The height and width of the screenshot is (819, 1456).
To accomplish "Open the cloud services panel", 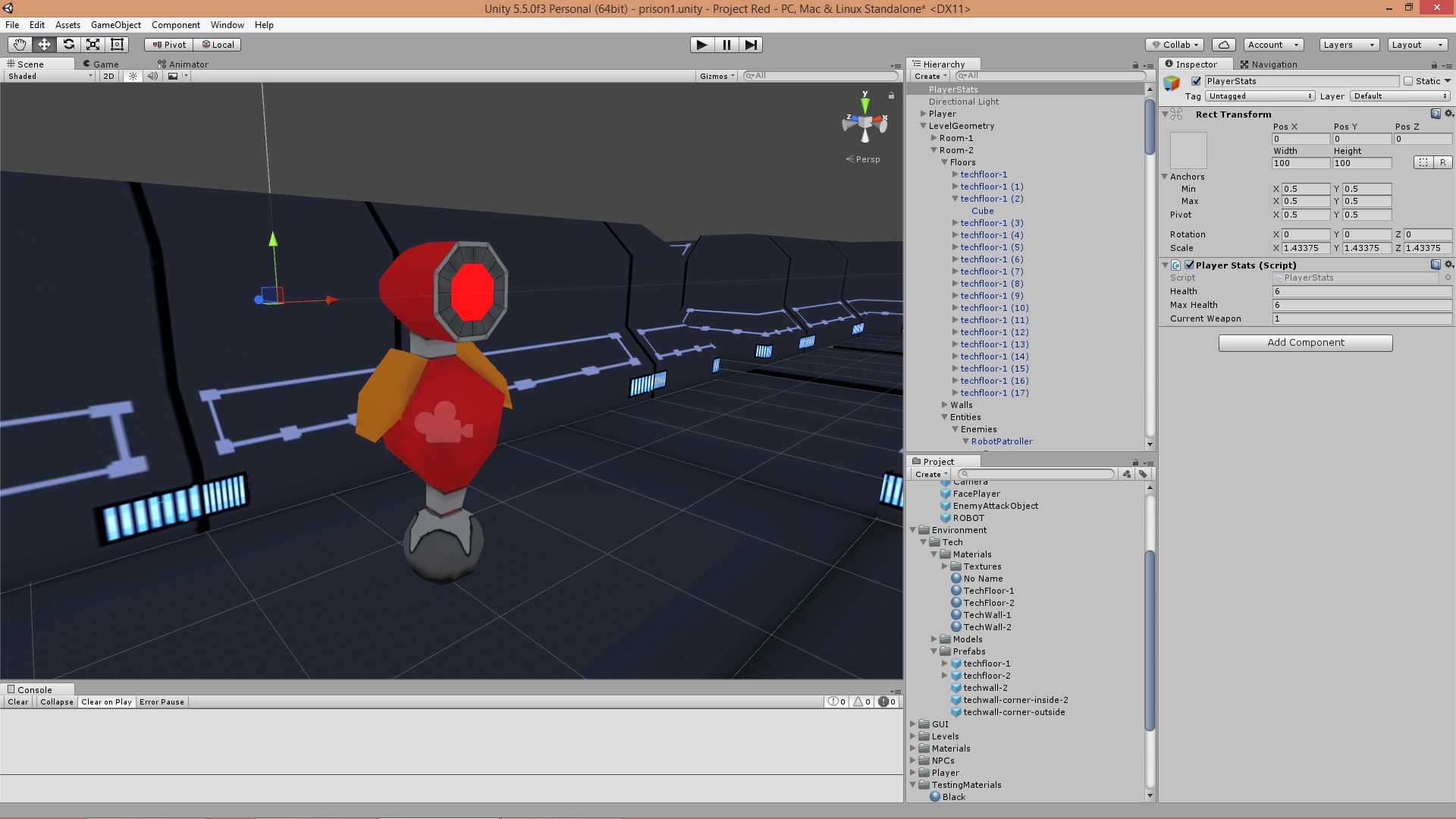I will (x=1224, y=45).
